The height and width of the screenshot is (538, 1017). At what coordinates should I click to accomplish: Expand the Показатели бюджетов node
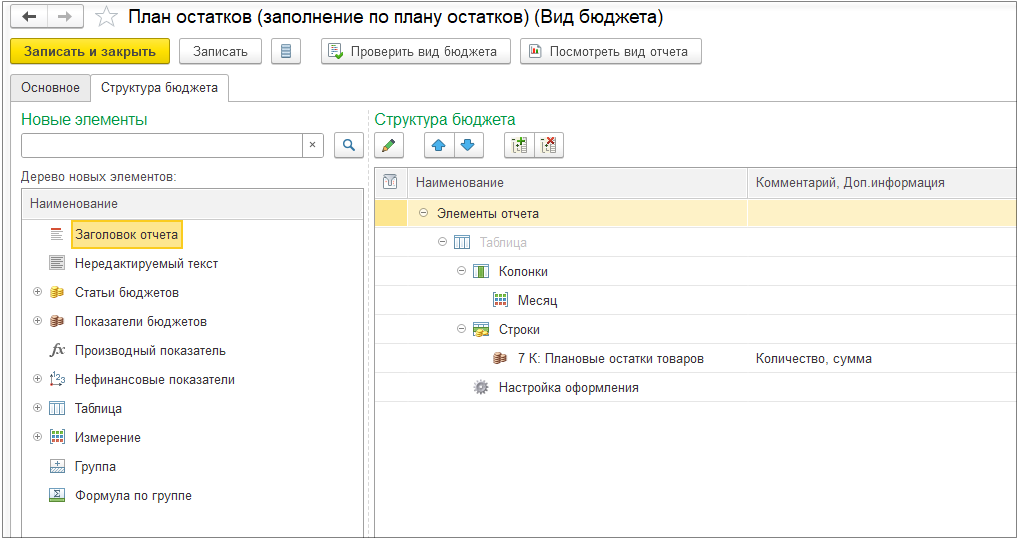click(x=38, y=321)
